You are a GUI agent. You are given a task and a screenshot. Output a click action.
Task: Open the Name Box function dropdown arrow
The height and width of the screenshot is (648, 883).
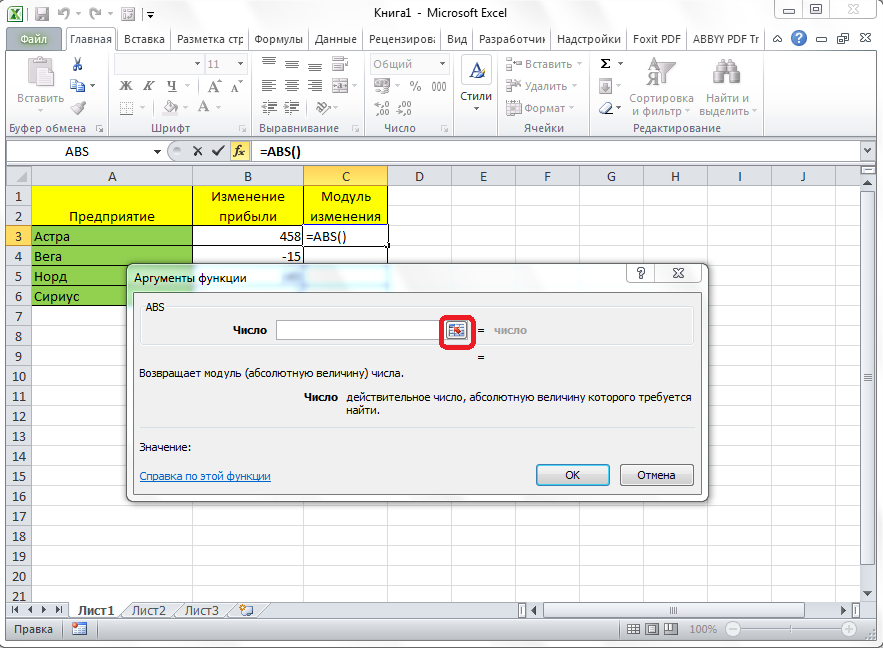coord(157,151)
